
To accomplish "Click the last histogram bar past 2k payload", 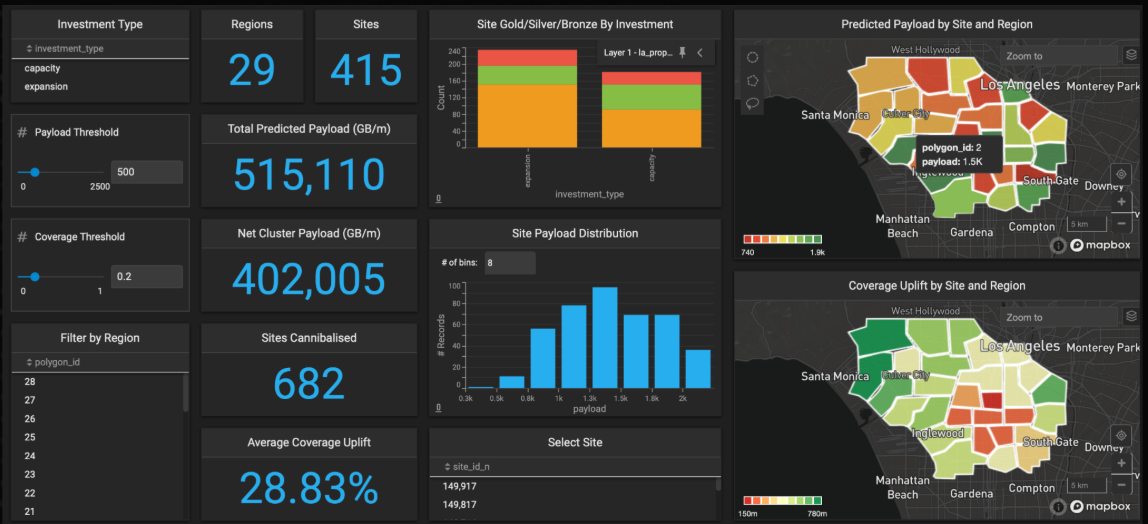I will point(698,369).
